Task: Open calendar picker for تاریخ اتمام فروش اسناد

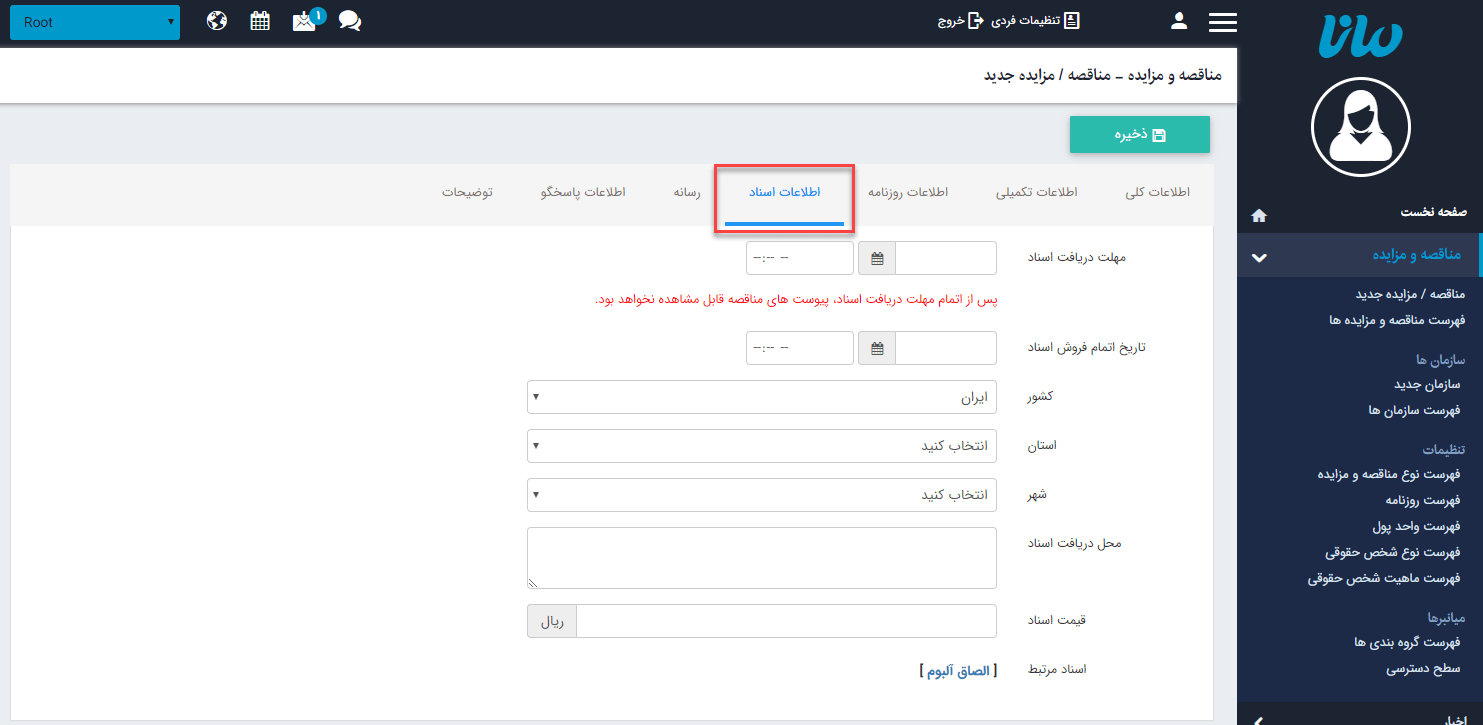Action: [876, 347]
